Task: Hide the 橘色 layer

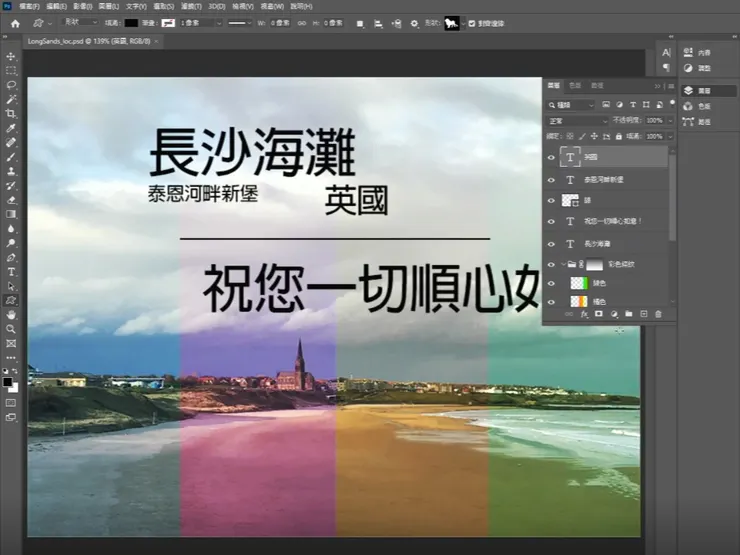Action: point(551,302)
